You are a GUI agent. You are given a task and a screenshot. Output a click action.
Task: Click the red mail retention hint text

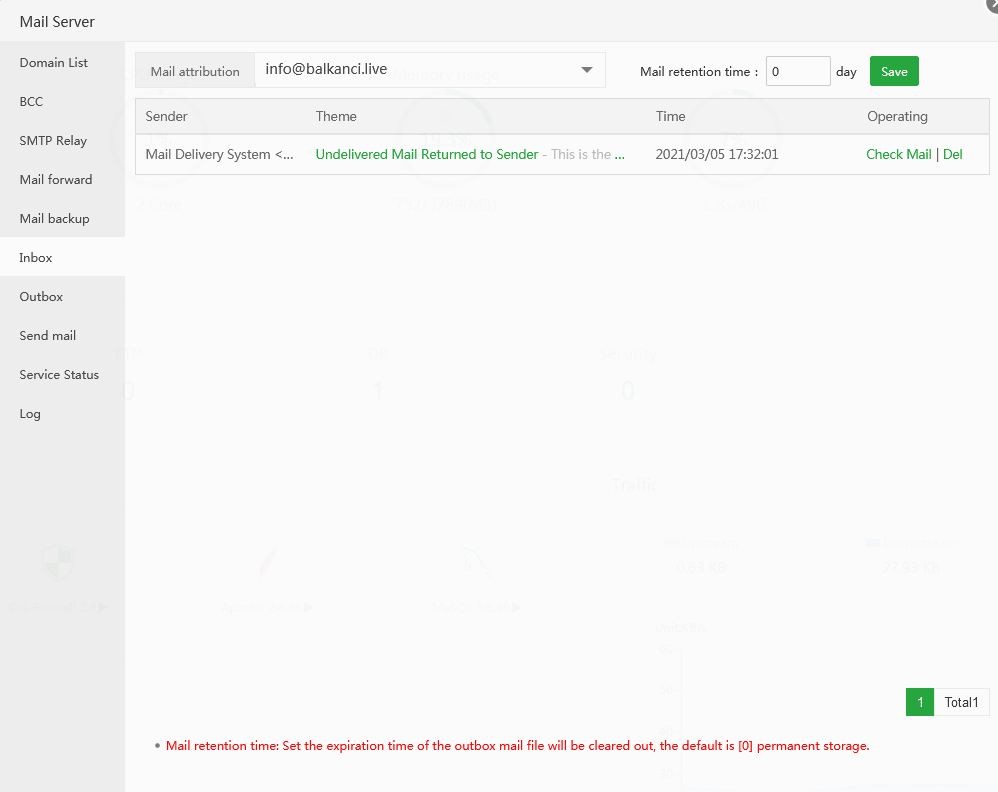point(517,746)
